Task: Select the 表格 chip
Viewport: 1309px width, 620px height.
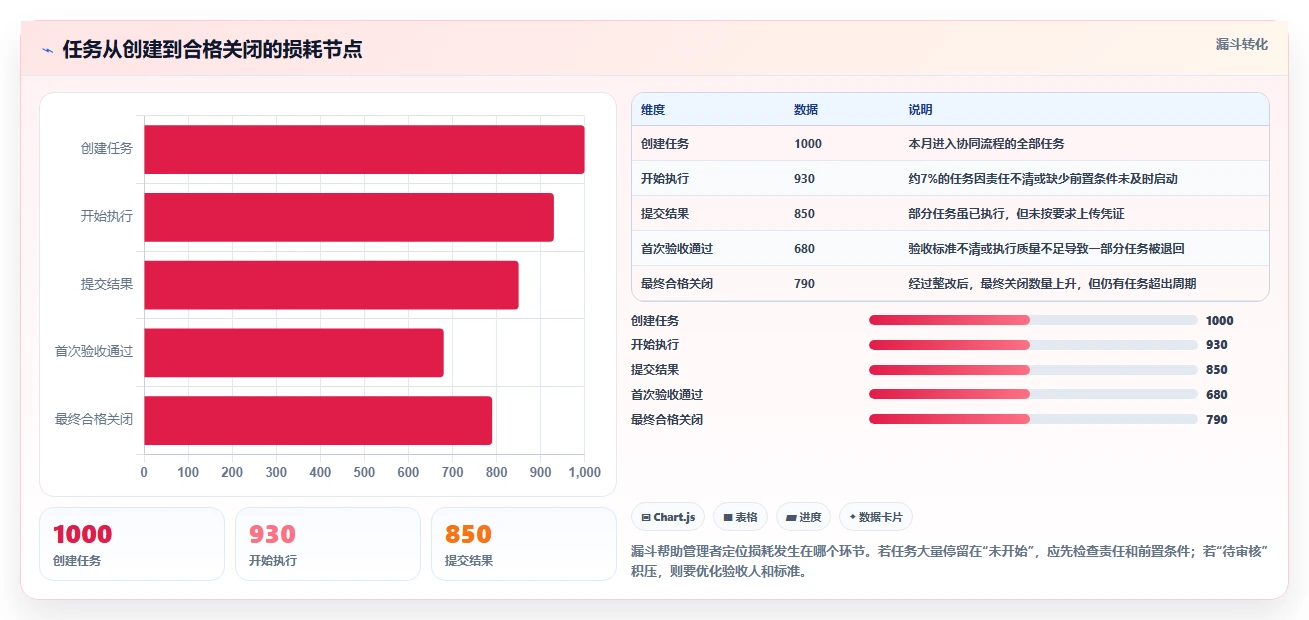Action: tap(740, 517)
